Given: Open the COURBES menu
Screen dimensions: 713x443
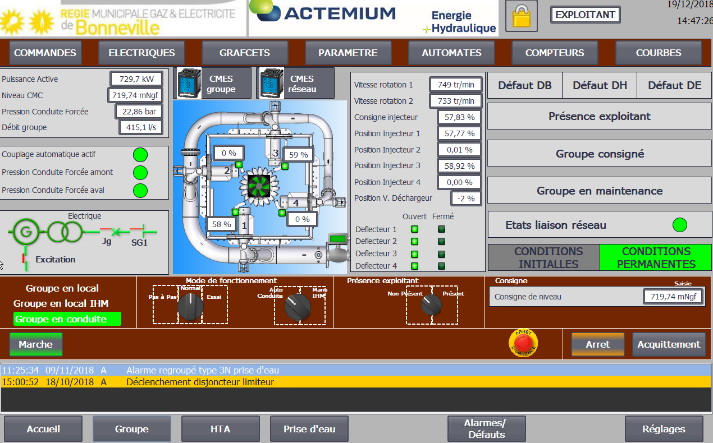Looking at the screenshot, I should (x=657, y=52).
